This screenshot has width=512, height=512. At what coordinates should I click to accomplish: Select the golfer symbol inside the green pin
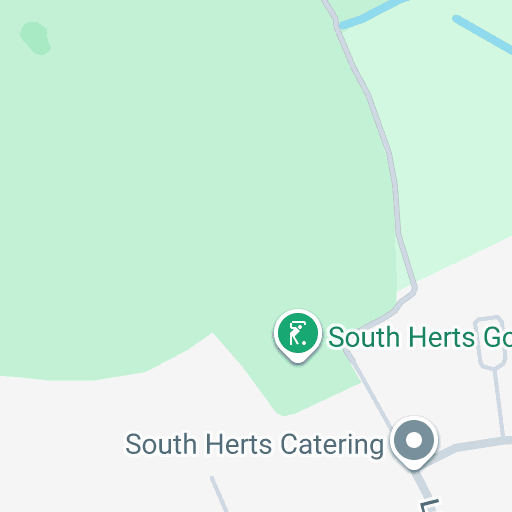tap(298, 333)
